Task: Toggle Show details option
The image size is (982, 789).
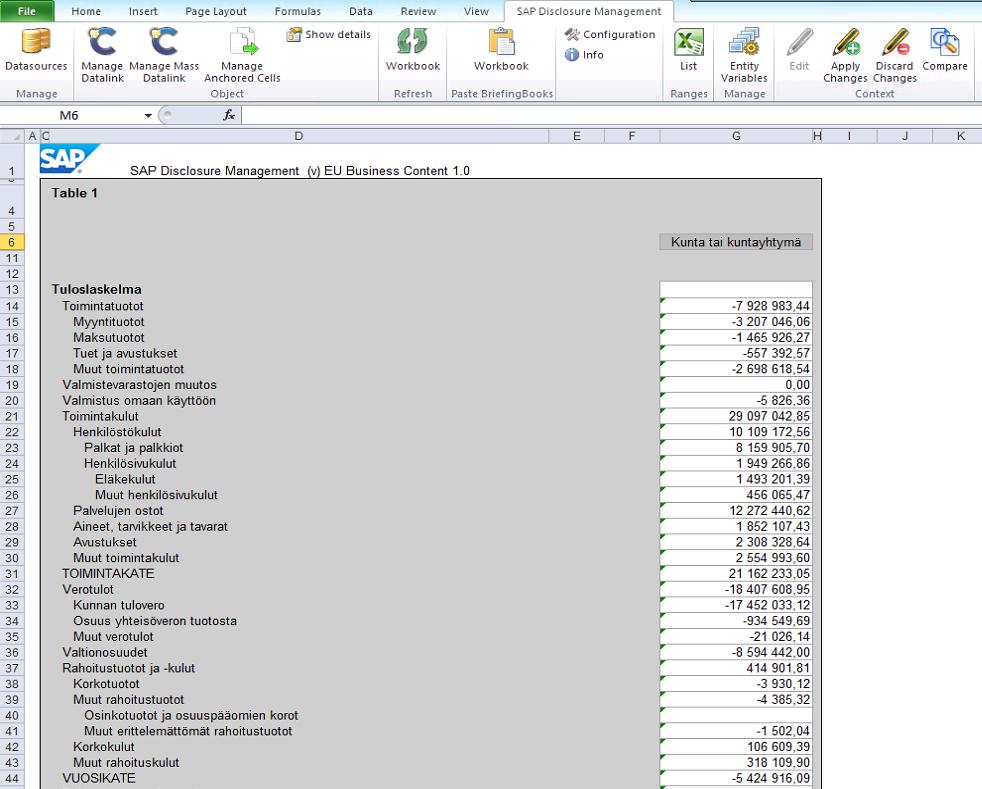Action: [x=329, y=34]
